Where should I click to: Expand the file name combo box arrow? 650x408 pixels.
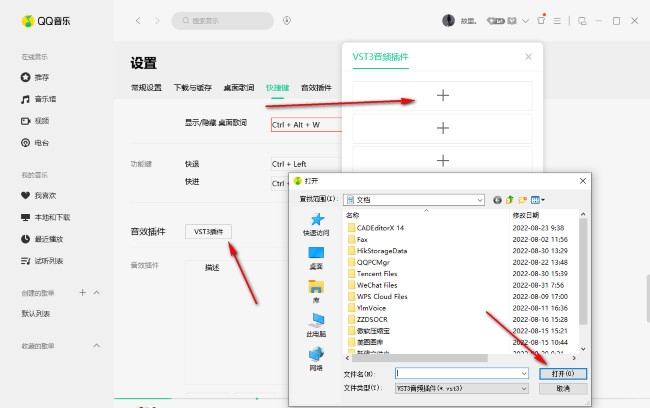(x=522, y=373)
